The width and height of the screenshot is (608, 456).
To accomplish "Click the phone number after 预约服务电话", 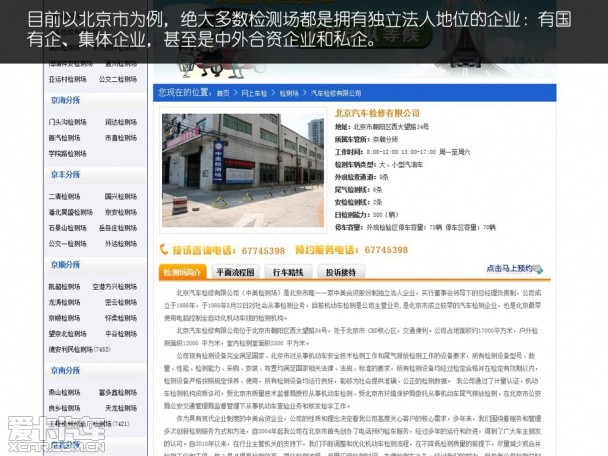I will 386,250.
